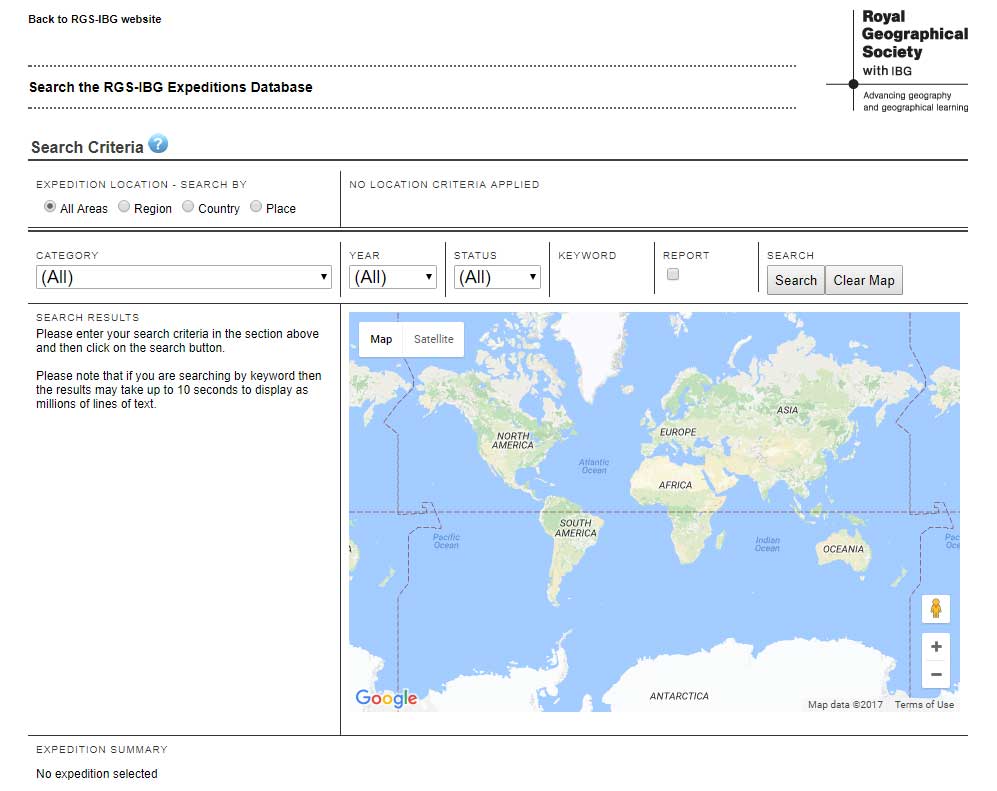Select the All Areas radio button
997x791 pixels.
pos(50,206)
